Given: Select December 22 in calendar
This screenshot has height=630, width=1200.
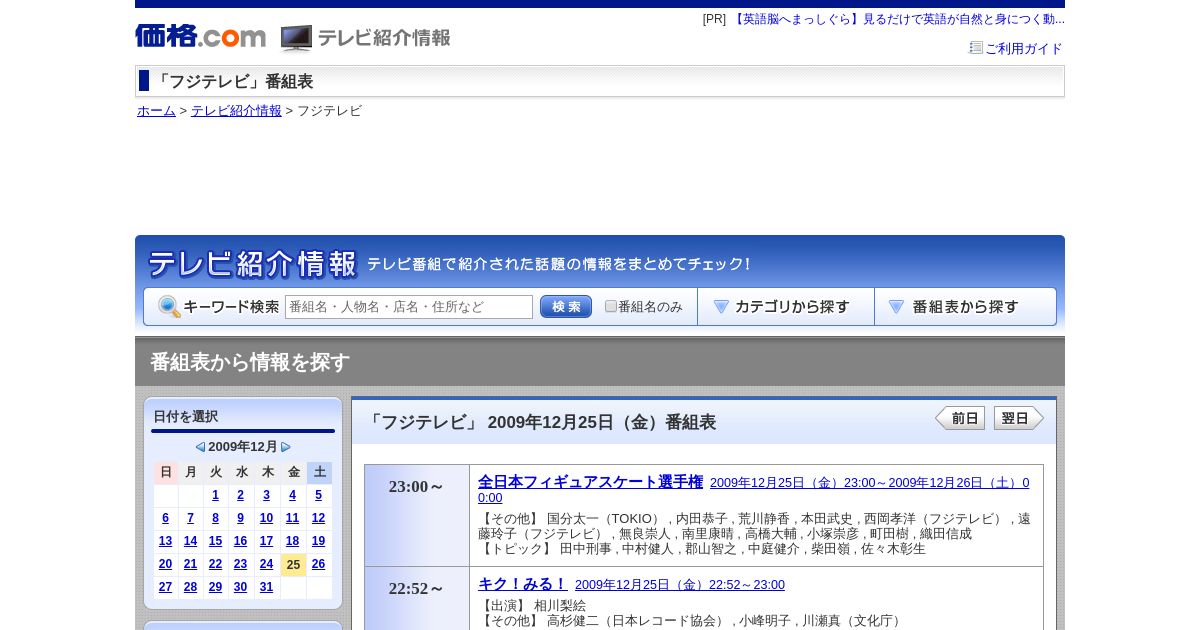Looking at the screenshot, I should pyautogui.click(x=215, y=564).
